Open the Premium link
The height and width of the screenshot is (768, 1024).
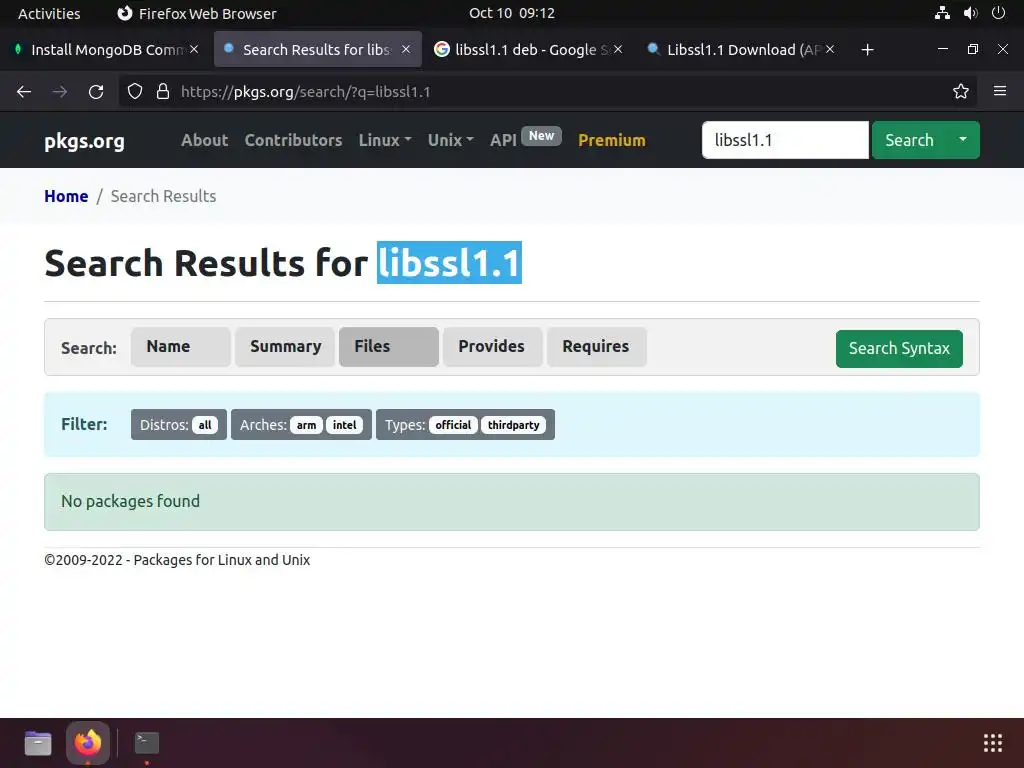coord(612,140)
